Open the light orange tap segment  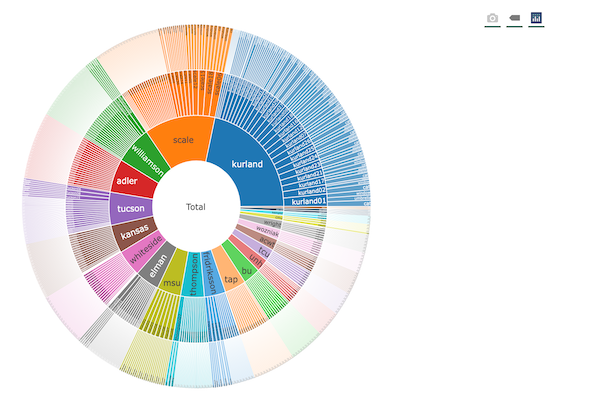coord(231,277)
